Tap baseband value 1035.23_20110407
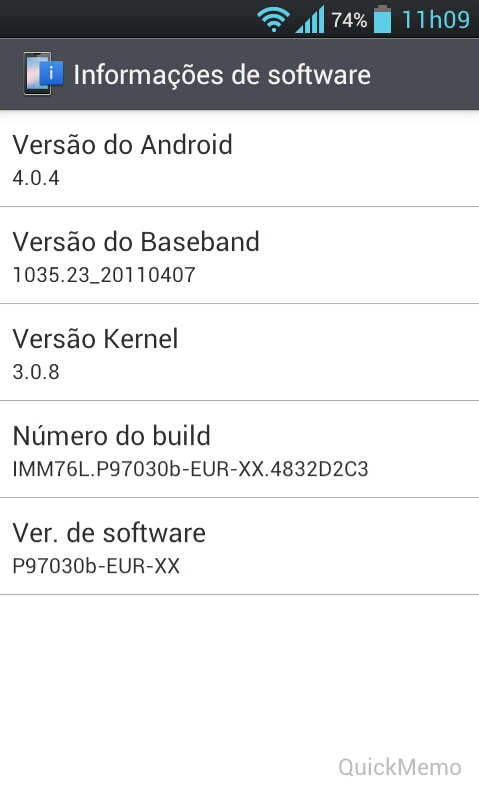The image size is (479, 799). (104, 275)
